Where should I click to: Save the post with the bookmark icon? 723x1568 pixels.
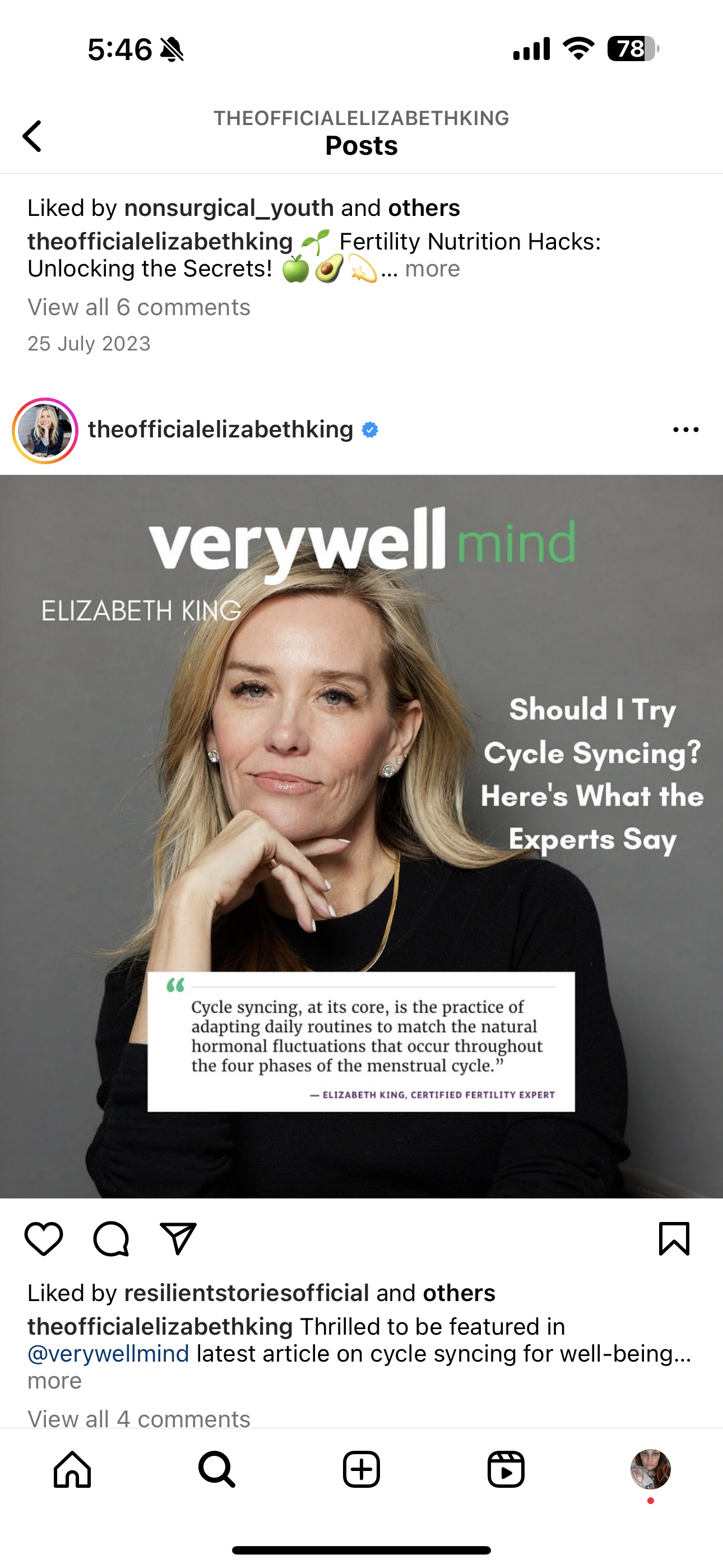pos(674,1239)
